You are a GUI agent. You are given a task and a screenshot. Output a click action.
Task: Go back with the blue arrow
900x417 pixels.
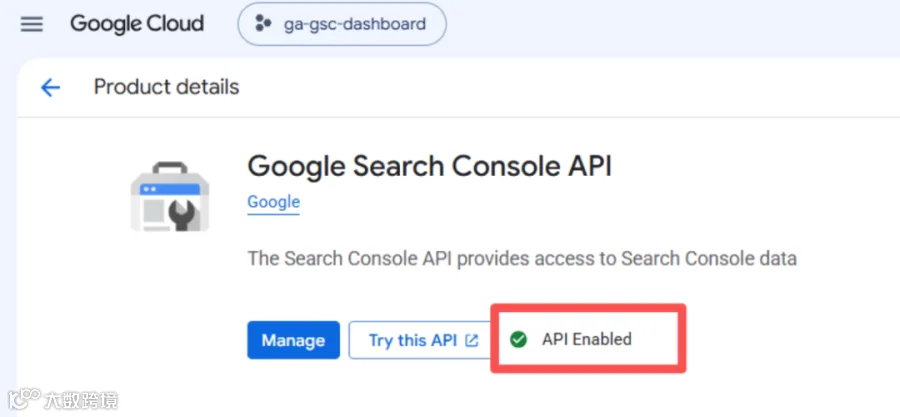click(x=51, y=88)
